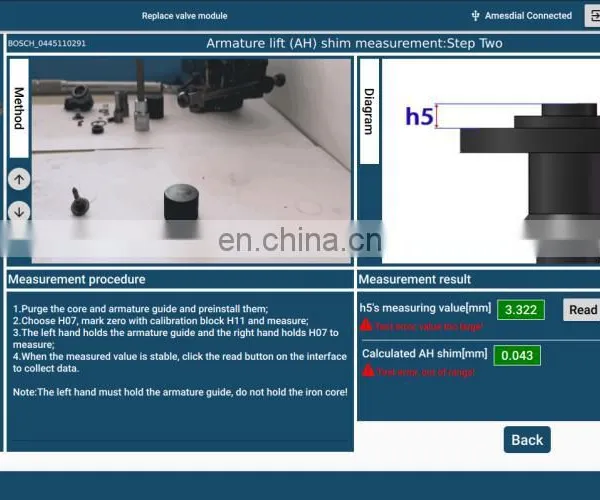Open the Method tab
Screen dimensions: 600x500
coord(19,108)
